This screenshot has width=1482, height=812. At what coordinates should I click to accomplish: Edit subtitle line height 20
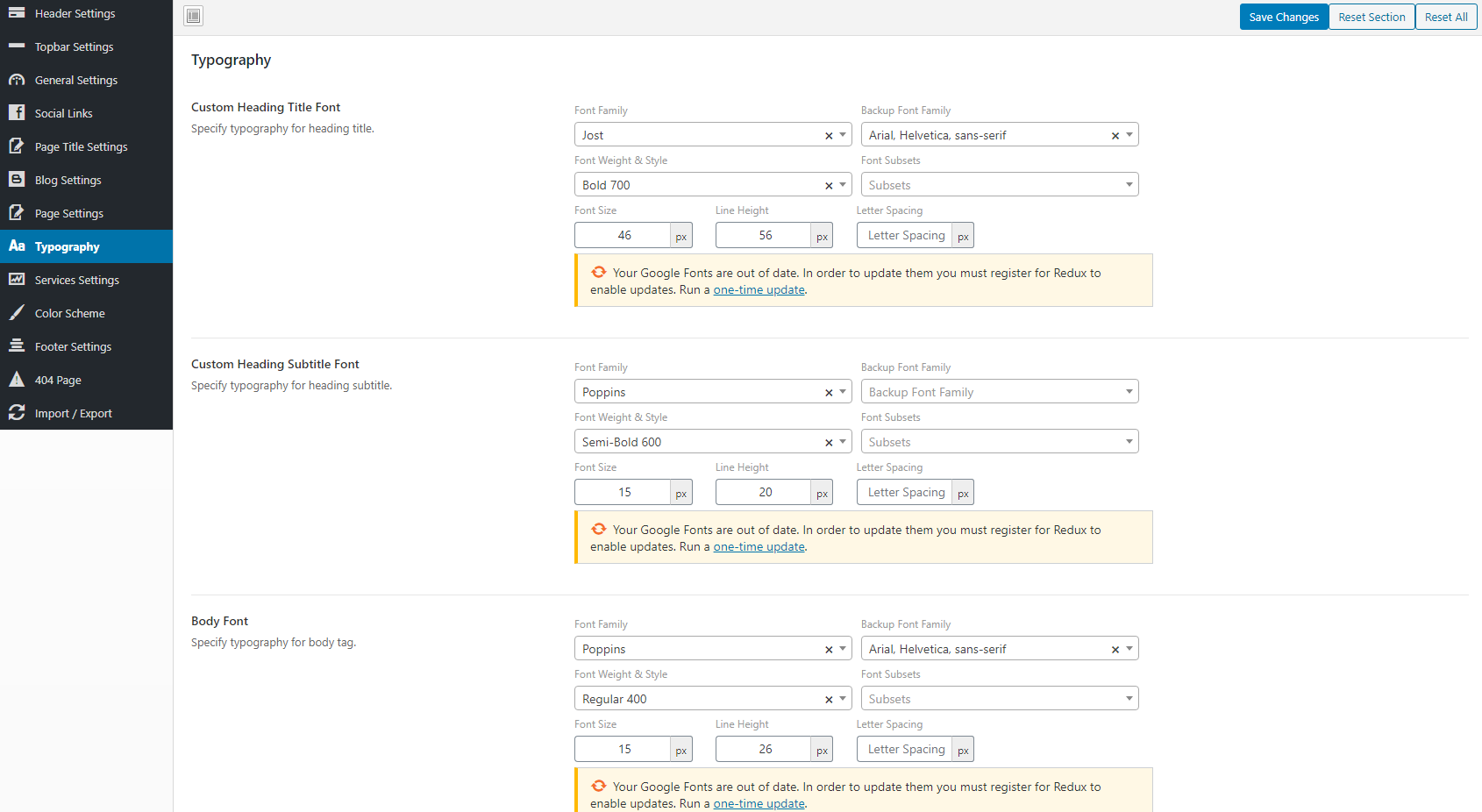765,492
